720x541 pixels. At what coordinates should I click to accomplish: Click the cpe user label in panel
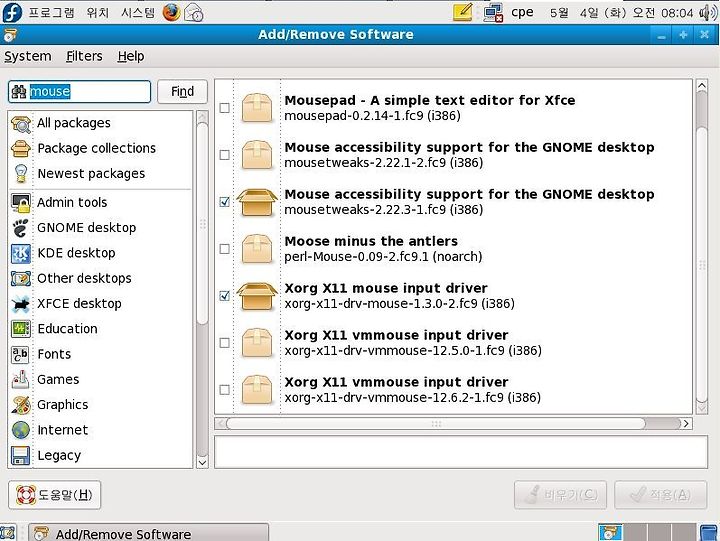coord(523,12)
